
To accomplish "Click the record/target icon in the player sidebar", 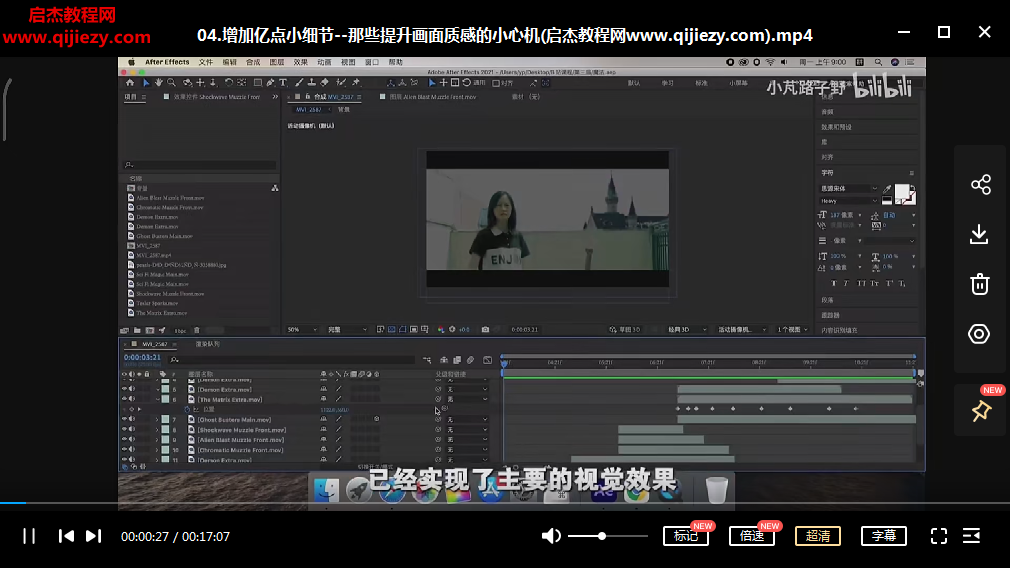I will 979,334.
